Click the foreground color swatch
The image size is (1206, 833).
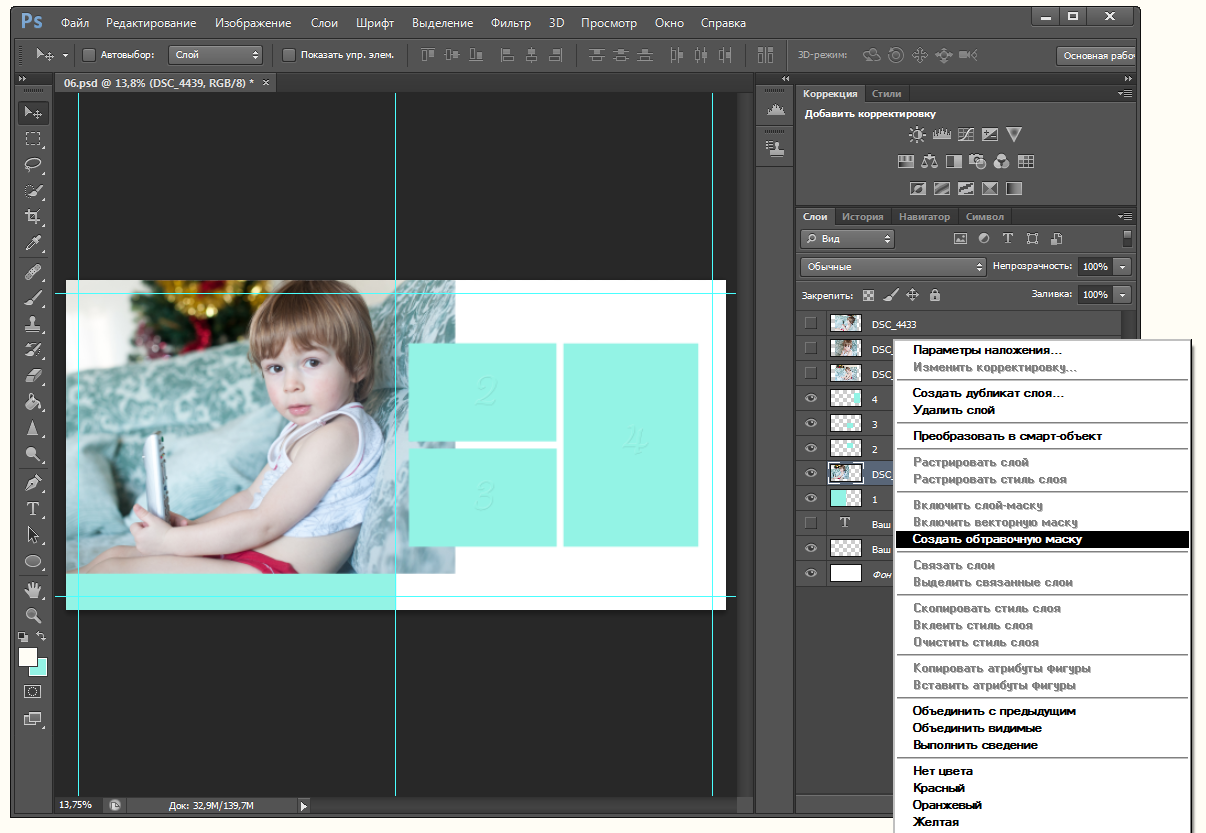pyautogui.click(x=27, y=657)
